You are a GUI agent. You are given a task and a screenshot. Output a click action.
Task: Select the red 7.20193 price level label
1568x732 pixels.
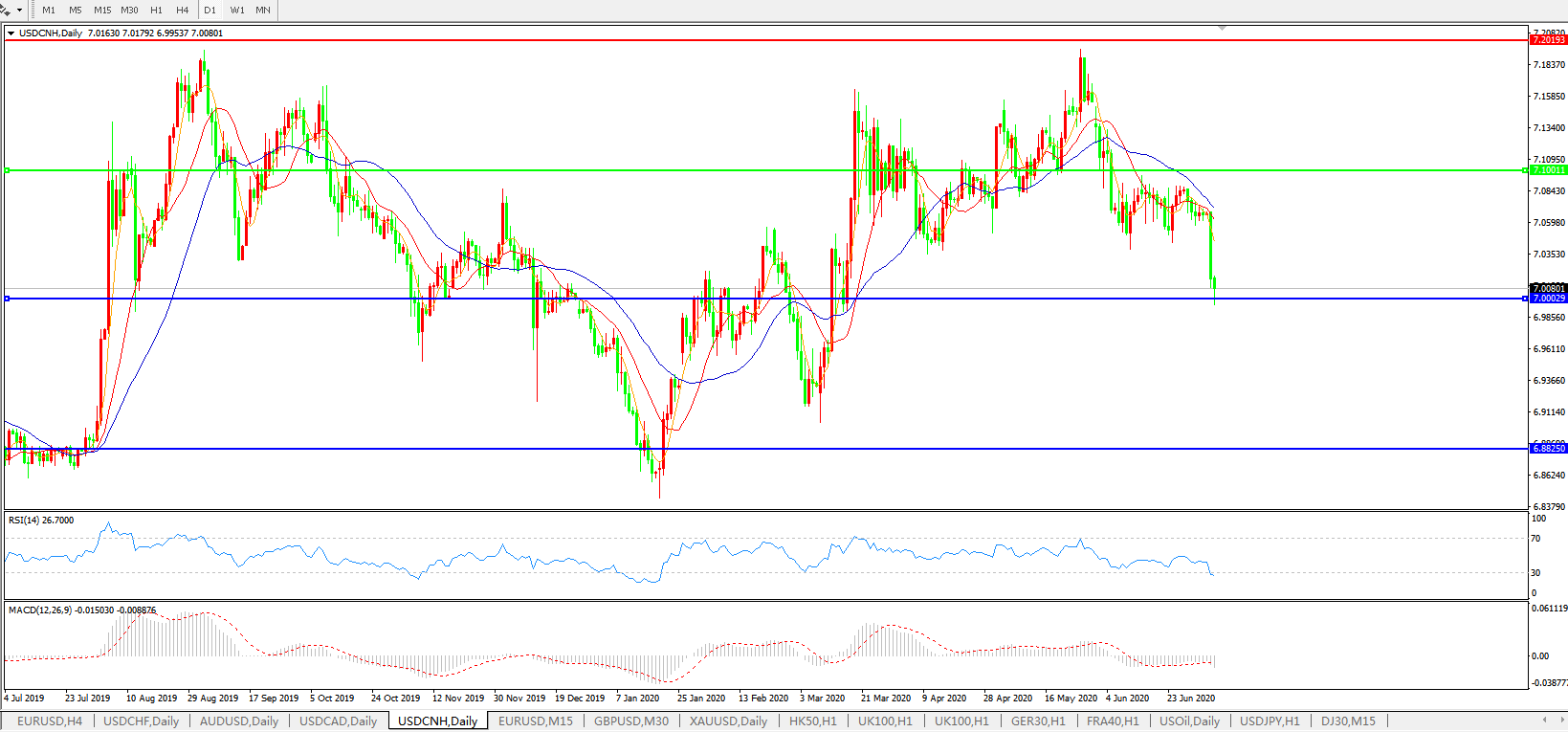tap(1548, 40)
